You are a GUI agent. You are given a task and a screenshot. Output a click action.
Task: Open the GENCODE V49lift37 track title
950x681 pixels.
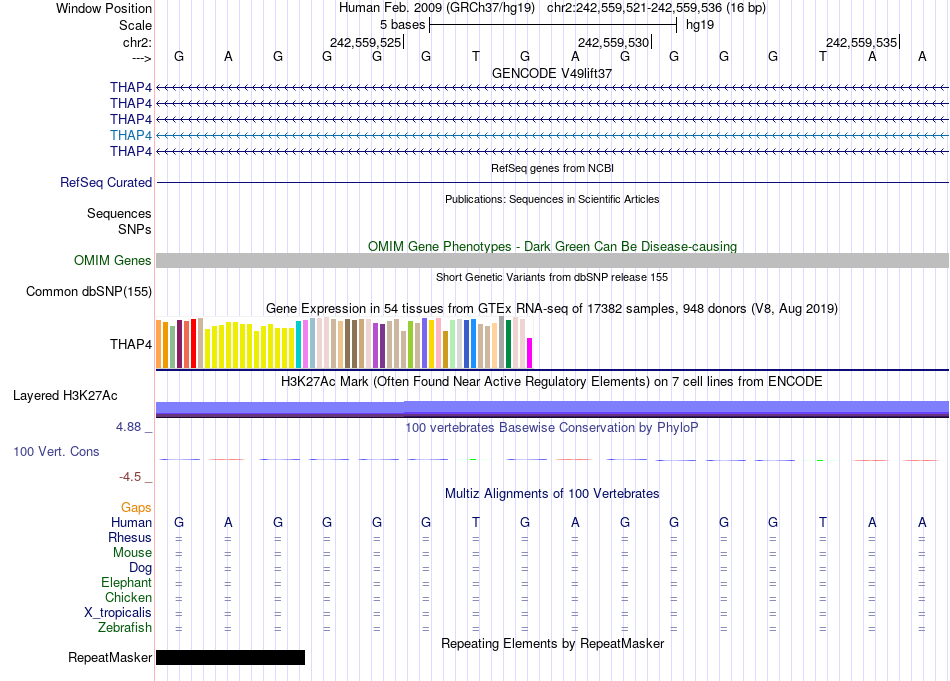tap(552, 73)
